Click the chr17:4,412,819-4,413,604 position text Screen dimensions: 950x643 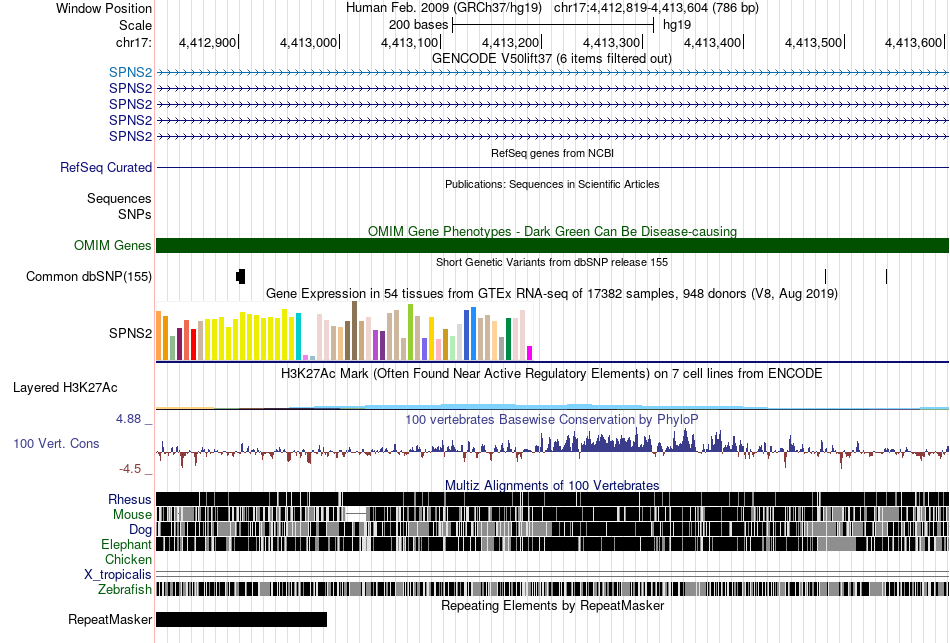pos(656,8)
